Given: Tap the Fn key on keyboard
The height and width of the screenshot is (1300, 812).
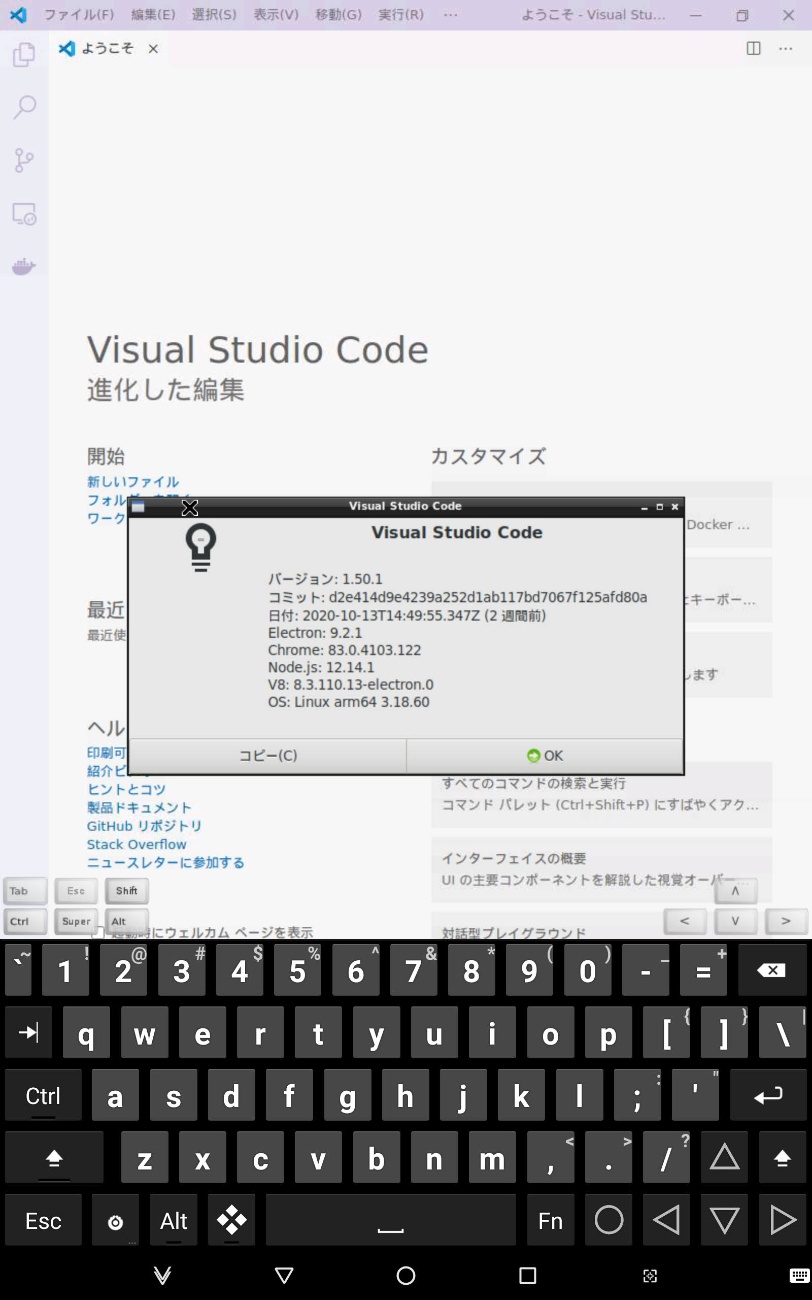Looking at the screenshot, I should 550,1220.
